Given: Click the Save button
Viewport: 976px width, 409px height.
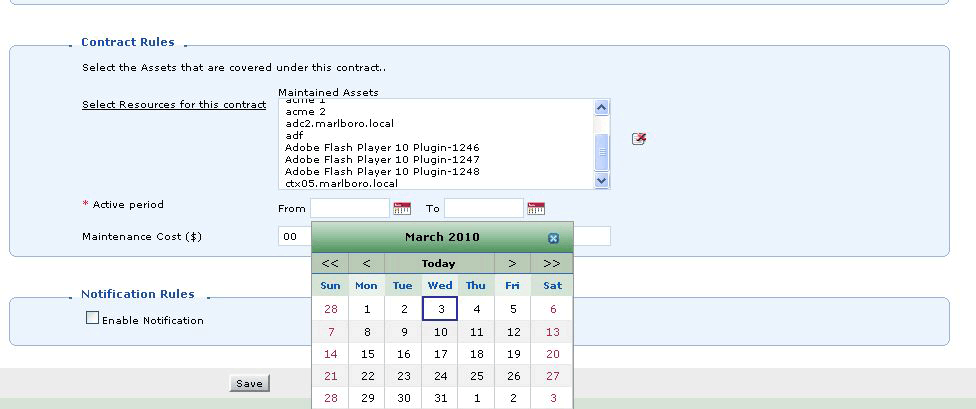Looking at the screenshot, I should tap(250, 383).
